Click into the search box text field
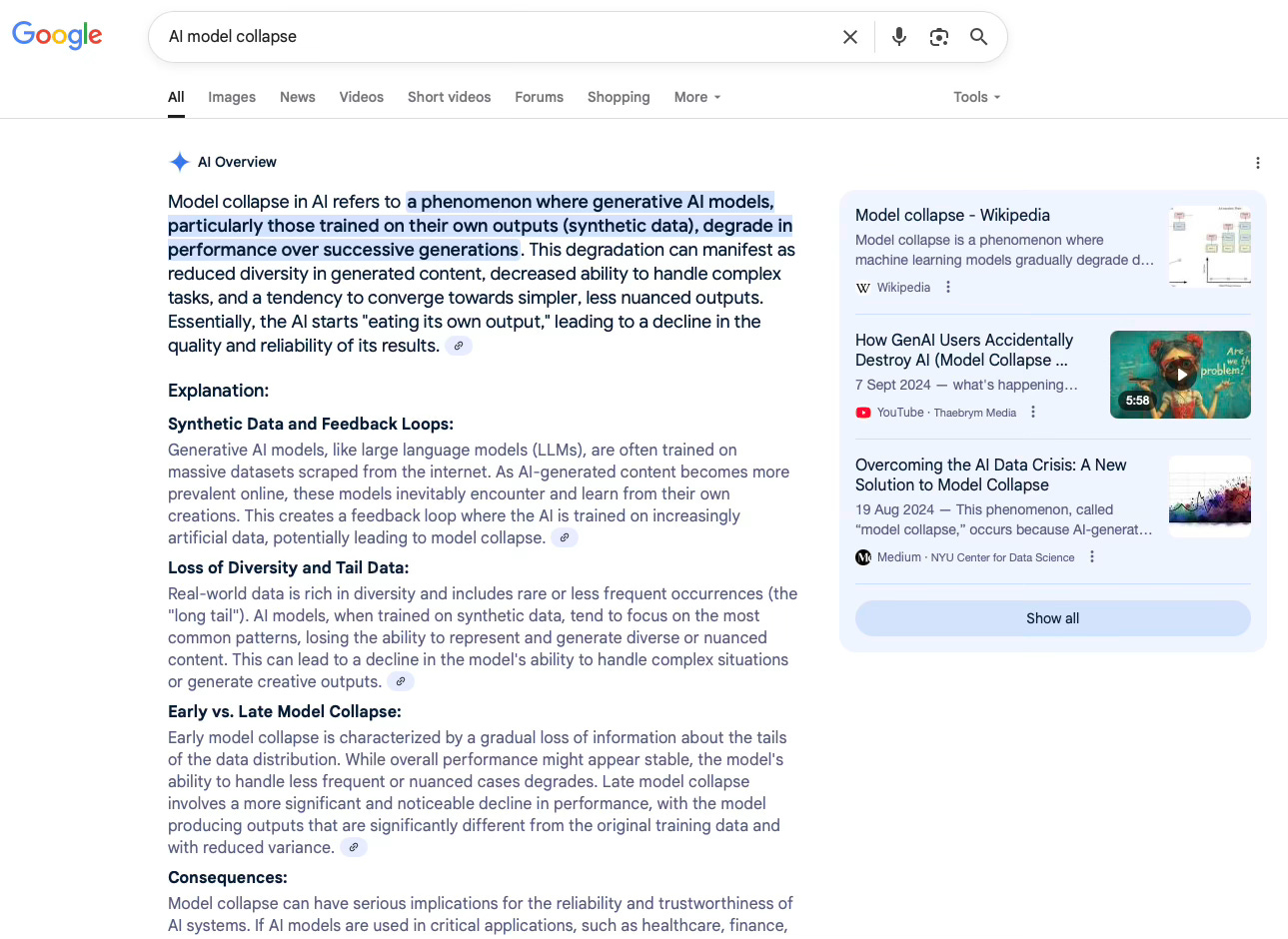Image resolution: width=1288 pixels, height=939 pixels. [x=500, y=37]
